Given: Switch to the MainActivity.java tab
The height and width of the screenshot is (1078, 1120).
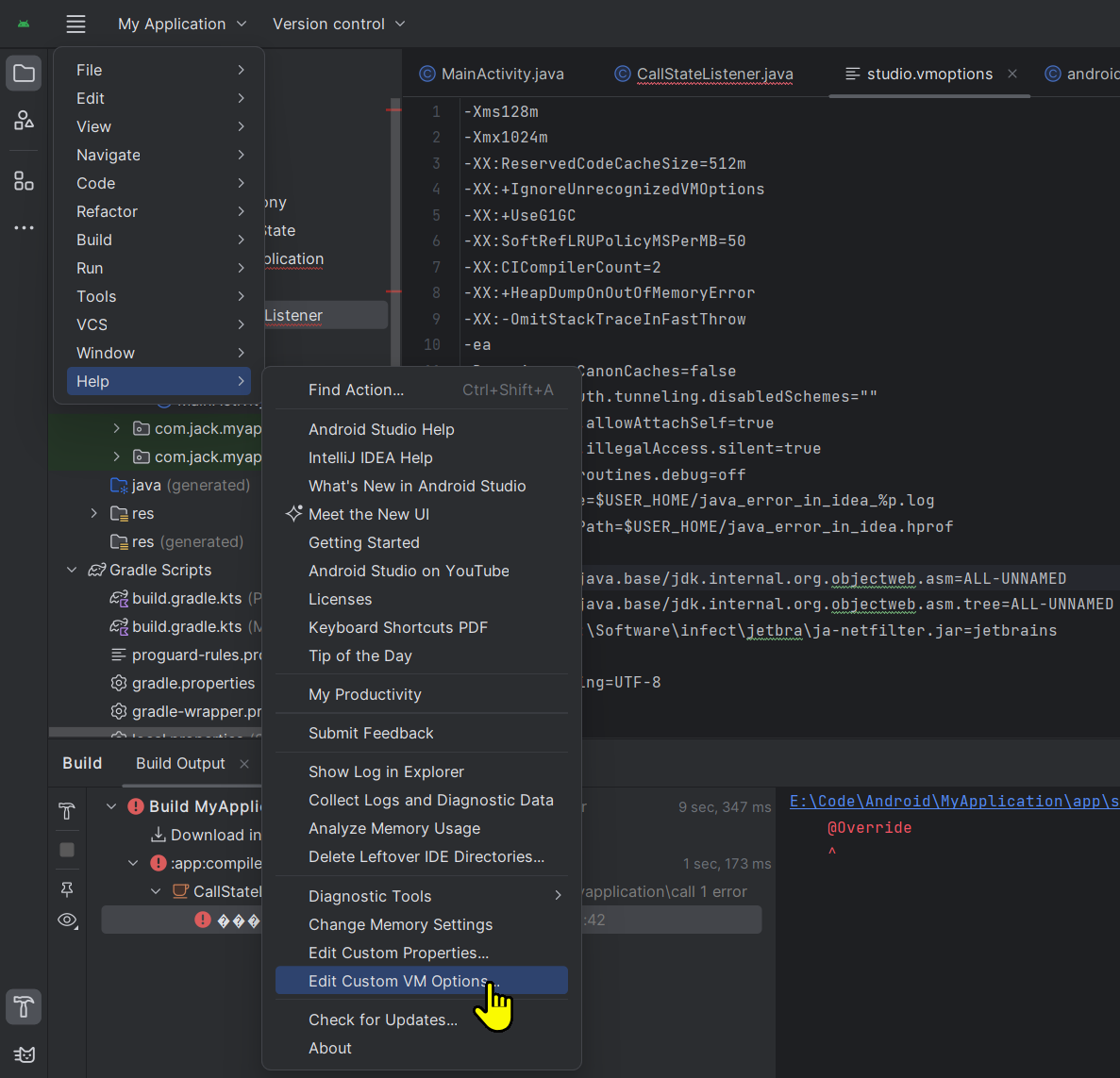Looking at the screenshot, I should (x=493, y=74).
